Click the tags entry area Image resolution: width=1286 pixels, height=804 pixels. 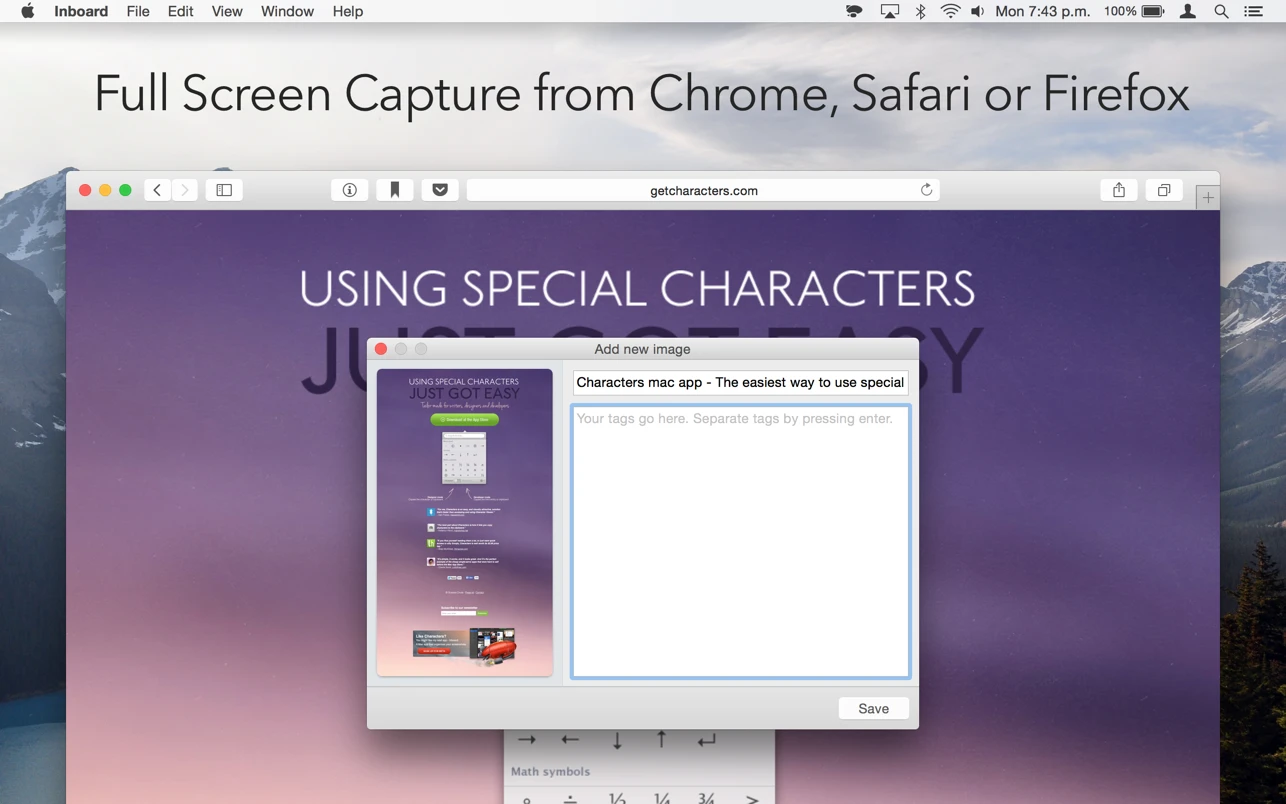tap(740, 541)
